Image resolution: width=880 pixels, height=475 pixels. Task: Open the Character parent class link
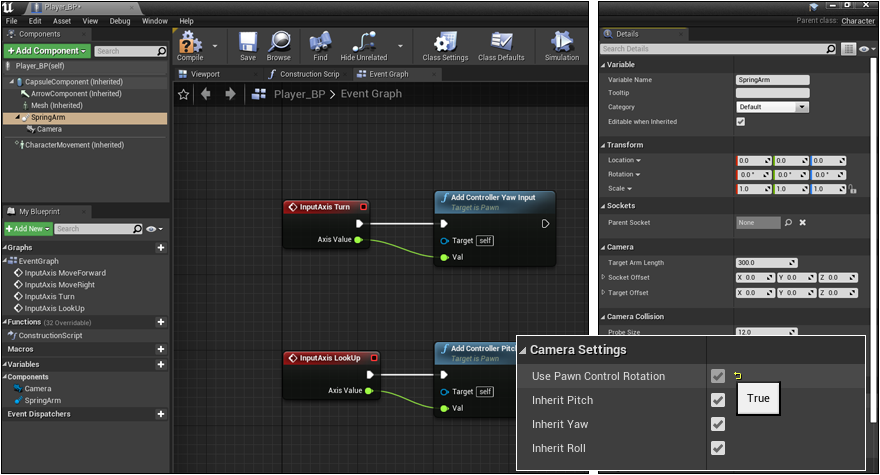[x=858, y=21]
